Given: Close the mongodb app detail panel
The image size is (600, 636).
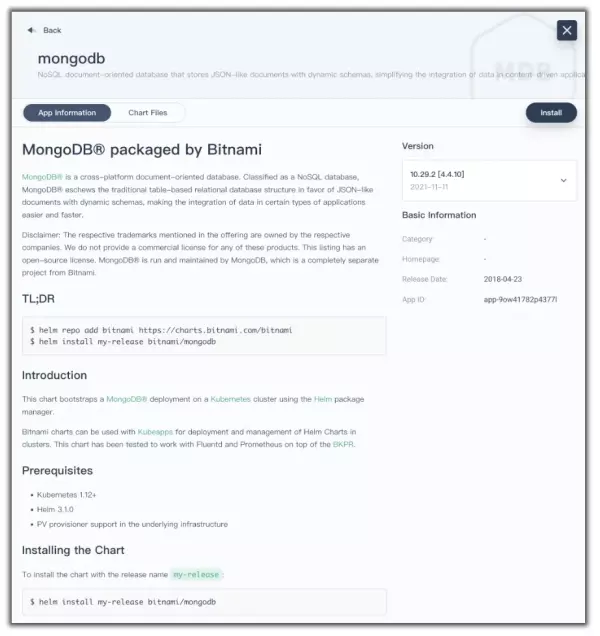Looking at the screenshot, I should pyautogui.click(x=567, y=30).
